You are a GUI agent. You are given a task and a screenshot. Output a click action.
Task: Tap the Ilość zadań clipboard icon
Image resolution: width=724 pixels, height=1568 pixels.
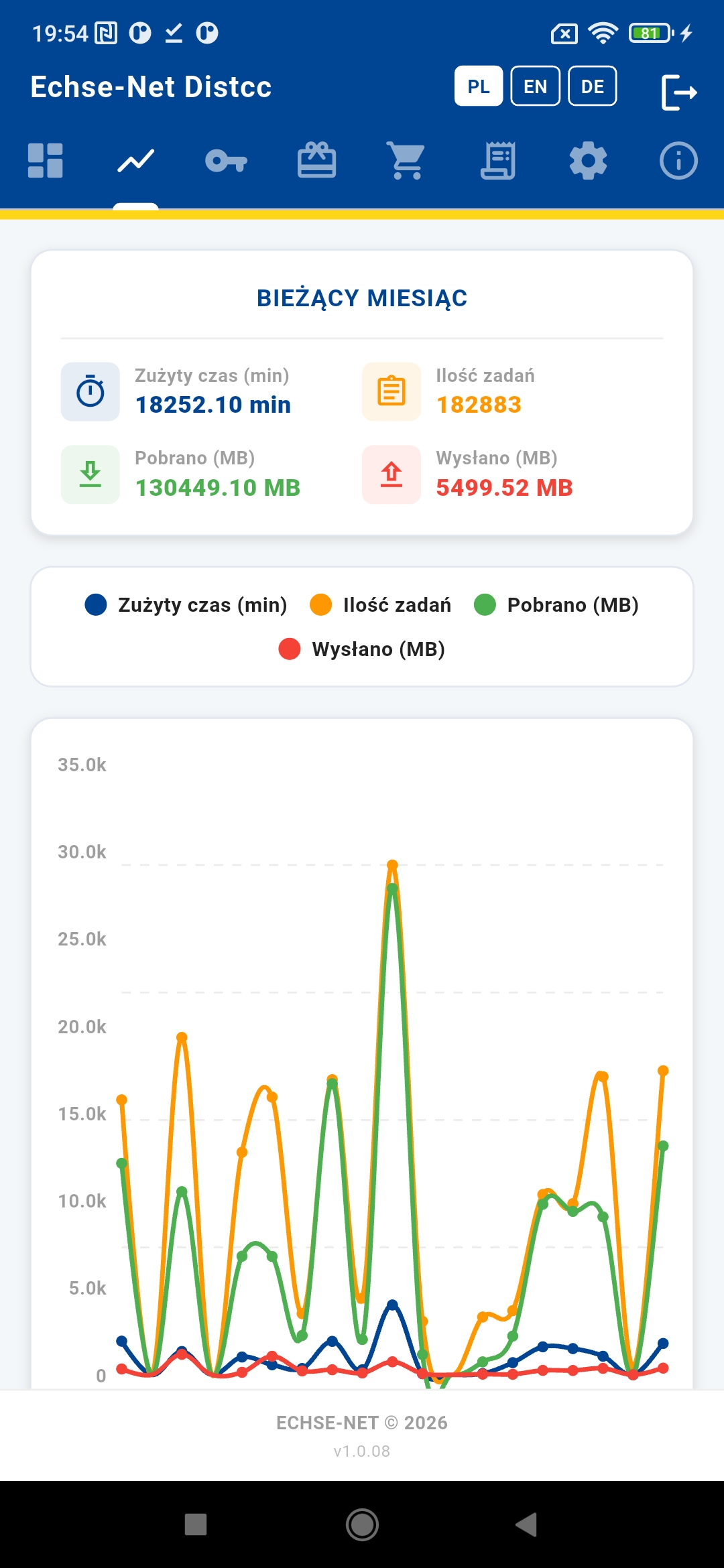[x=391, y=392]
